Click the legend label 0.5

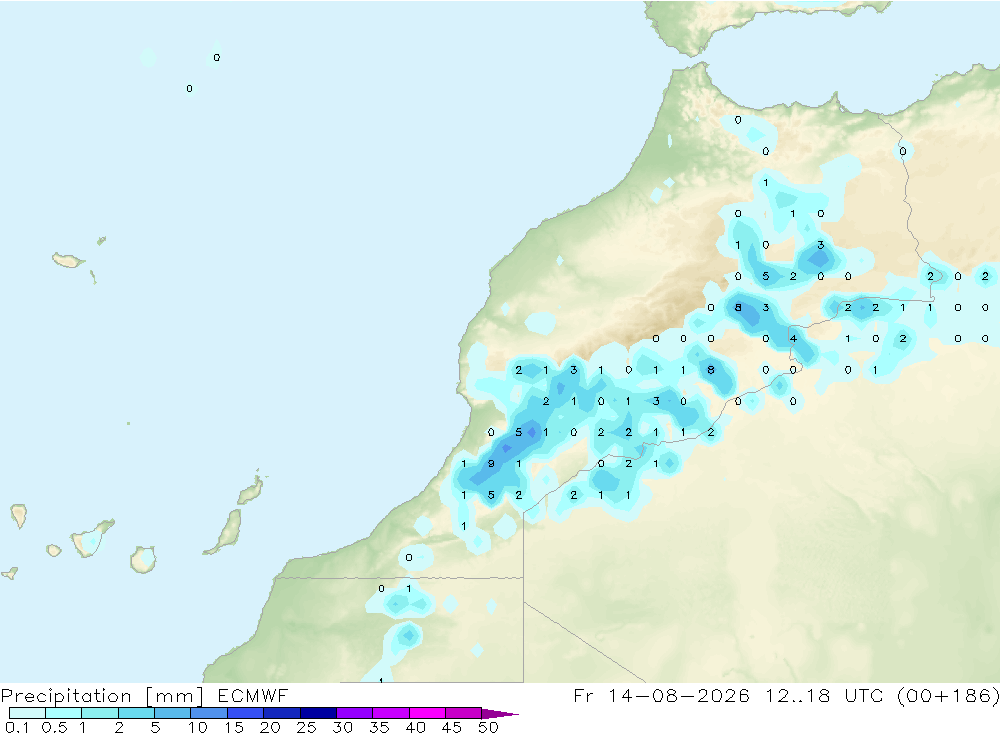54,727
